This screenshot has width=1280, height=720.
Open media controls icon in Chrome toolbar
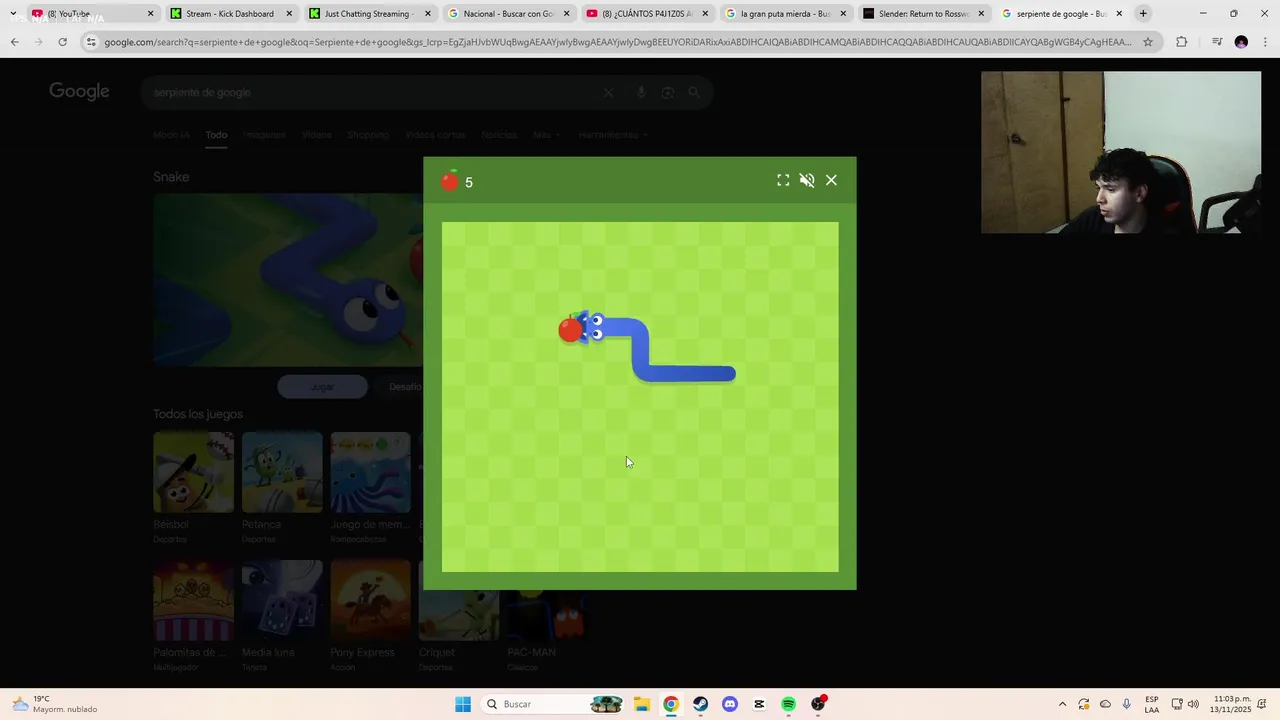(1216, 42)
